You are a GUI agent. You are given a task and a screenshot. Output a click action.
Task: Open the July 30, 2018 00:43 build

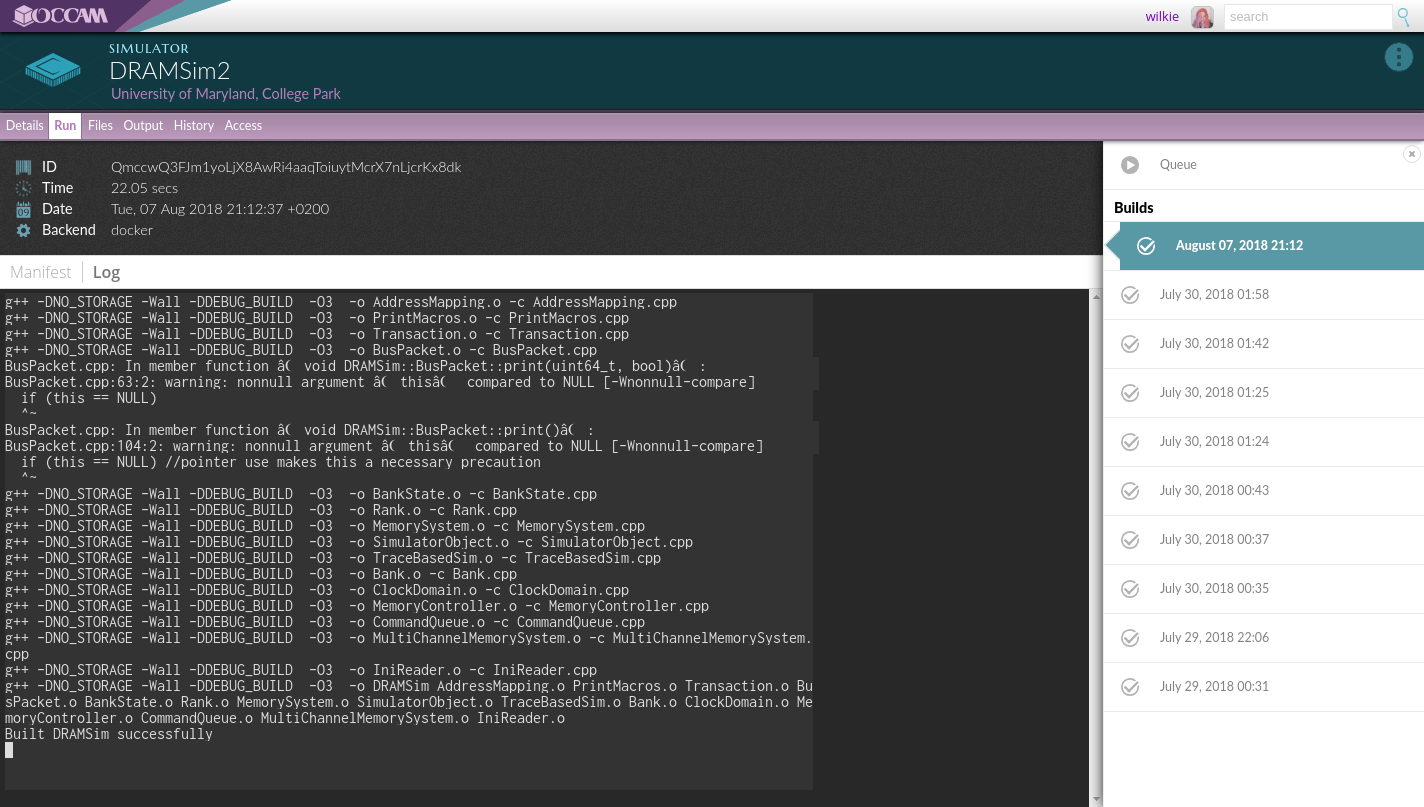pyautogui.click(x=1264, y=491)
